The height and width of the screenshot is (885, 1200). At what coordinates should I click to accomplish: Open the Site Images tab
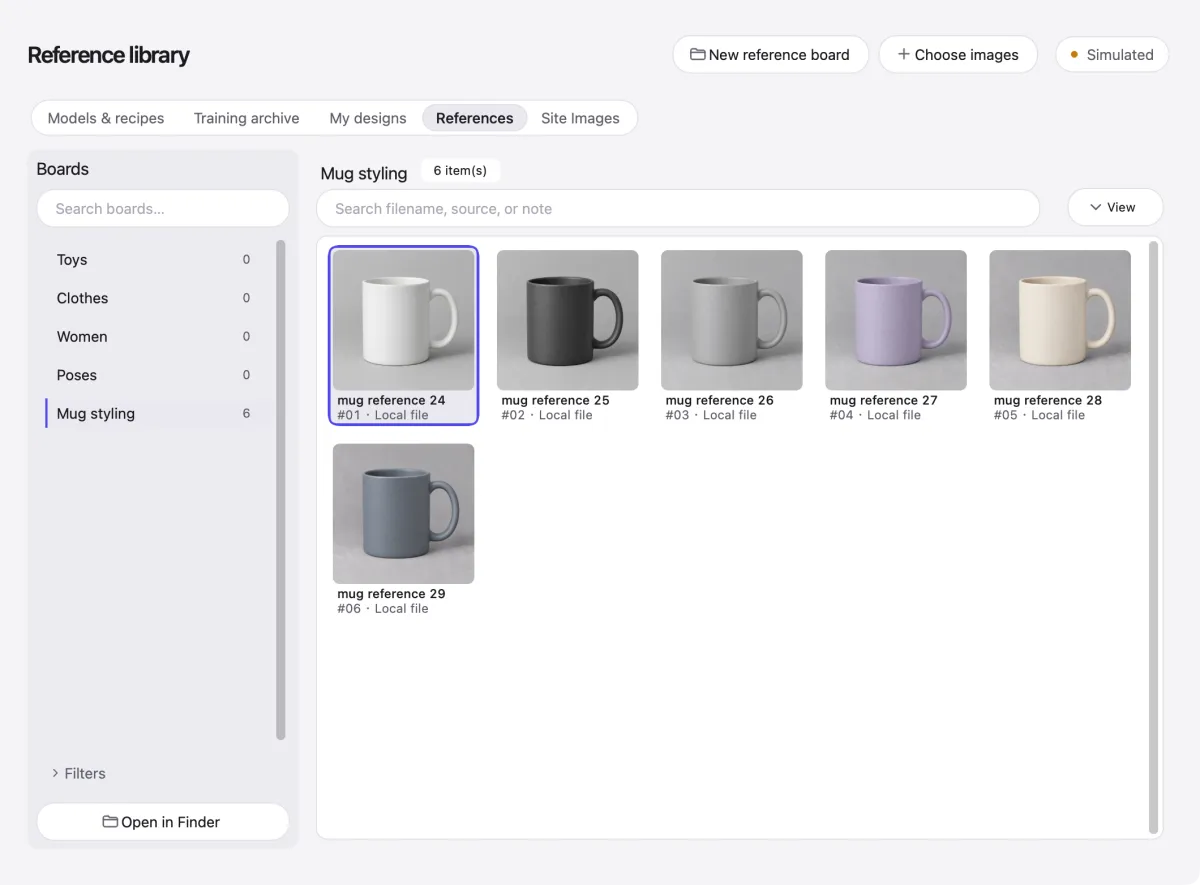(580, 118)
